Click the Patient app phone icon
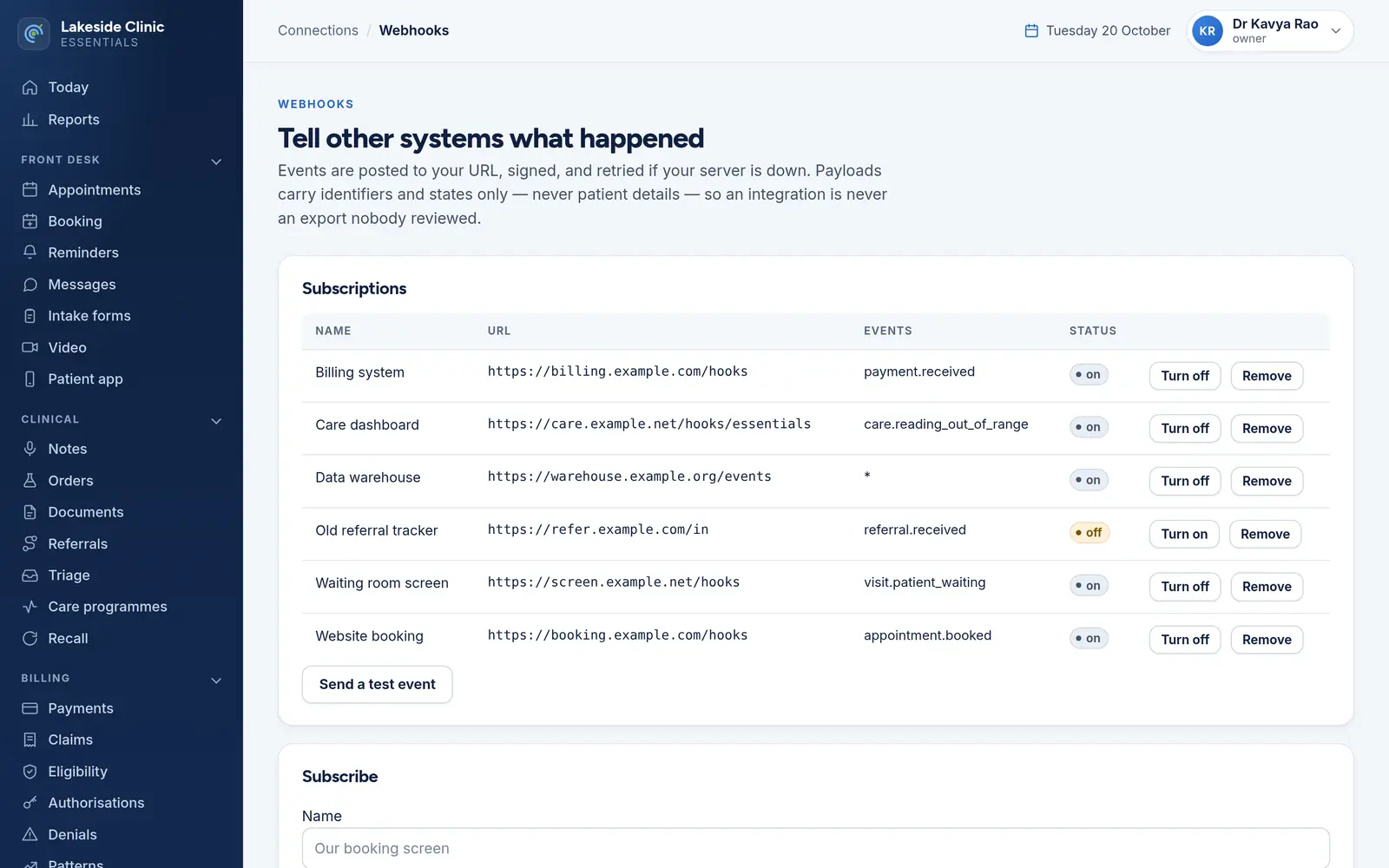 tap(30, 379)
